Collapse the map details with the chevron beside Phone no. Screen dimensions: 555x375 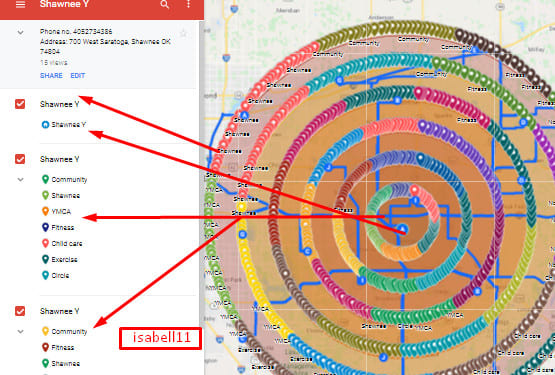(x=21, y=32)
